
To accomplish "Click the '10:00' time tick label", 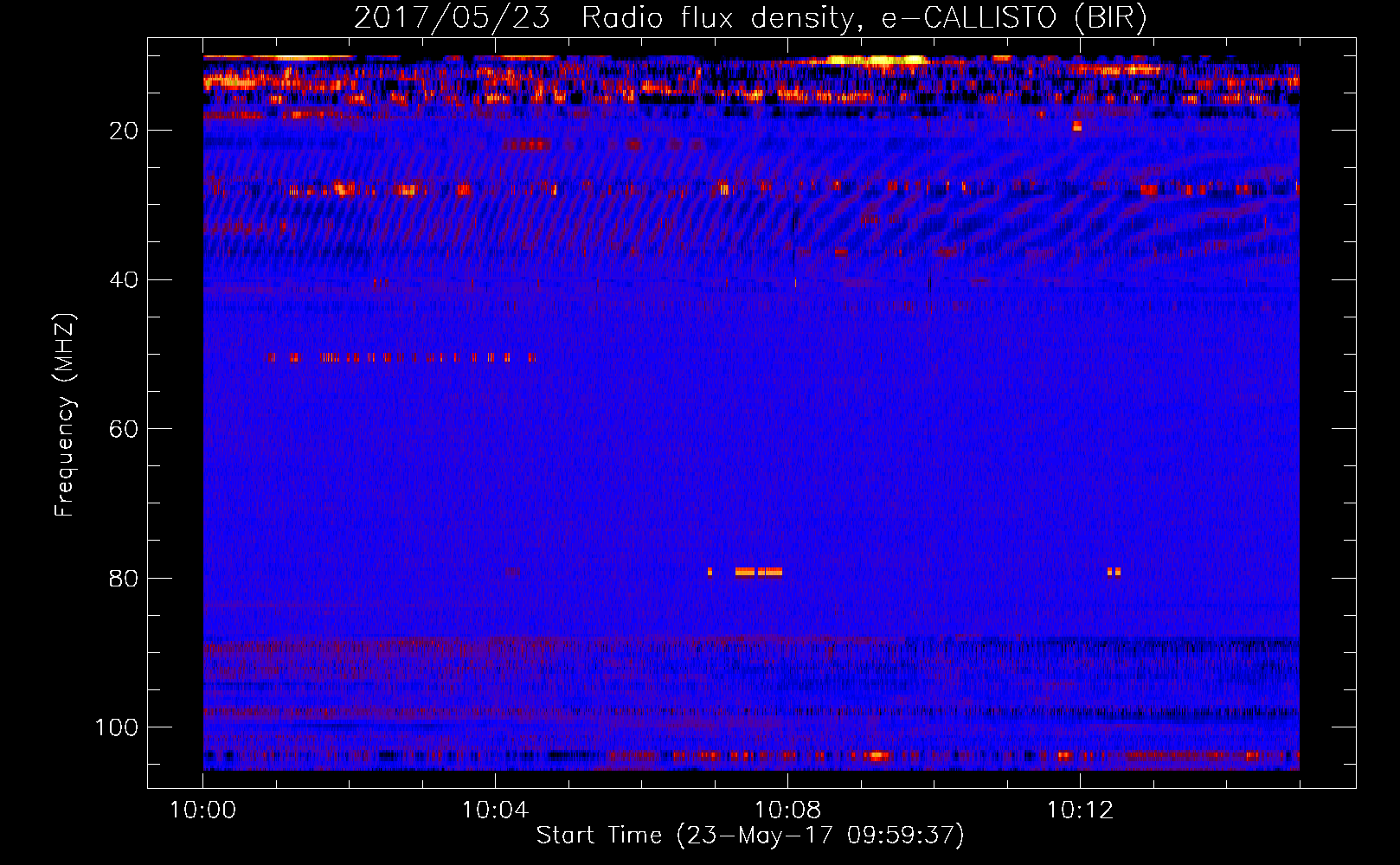I will [202, 811].
